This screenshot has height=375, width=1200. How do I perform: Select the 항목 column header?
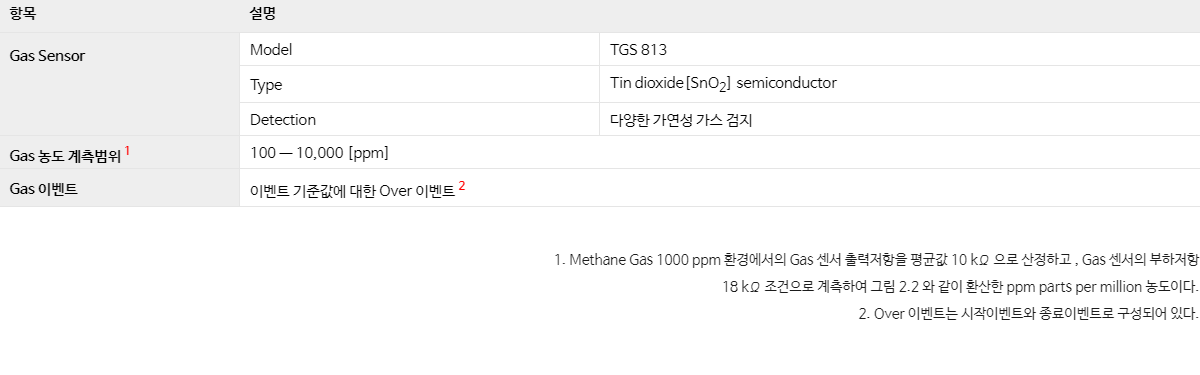pyautogui.click(x=22, y=15)
